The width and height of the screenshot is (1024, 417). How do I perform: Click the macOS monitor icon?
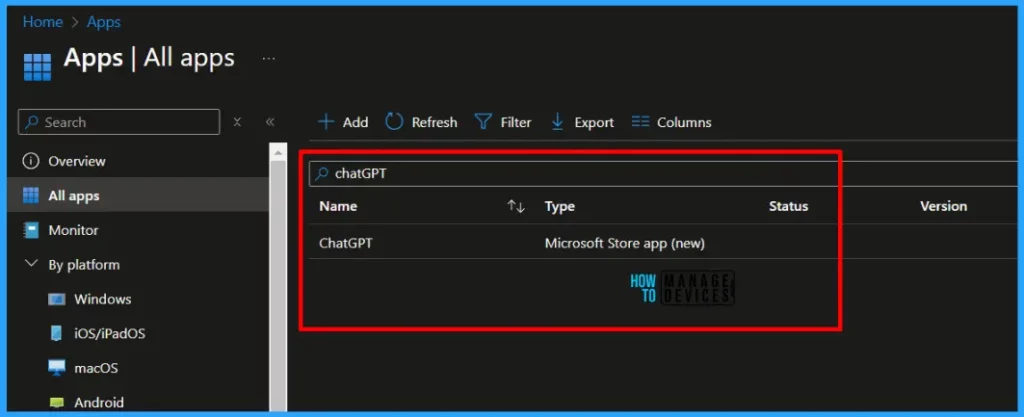tap(57, 367)
